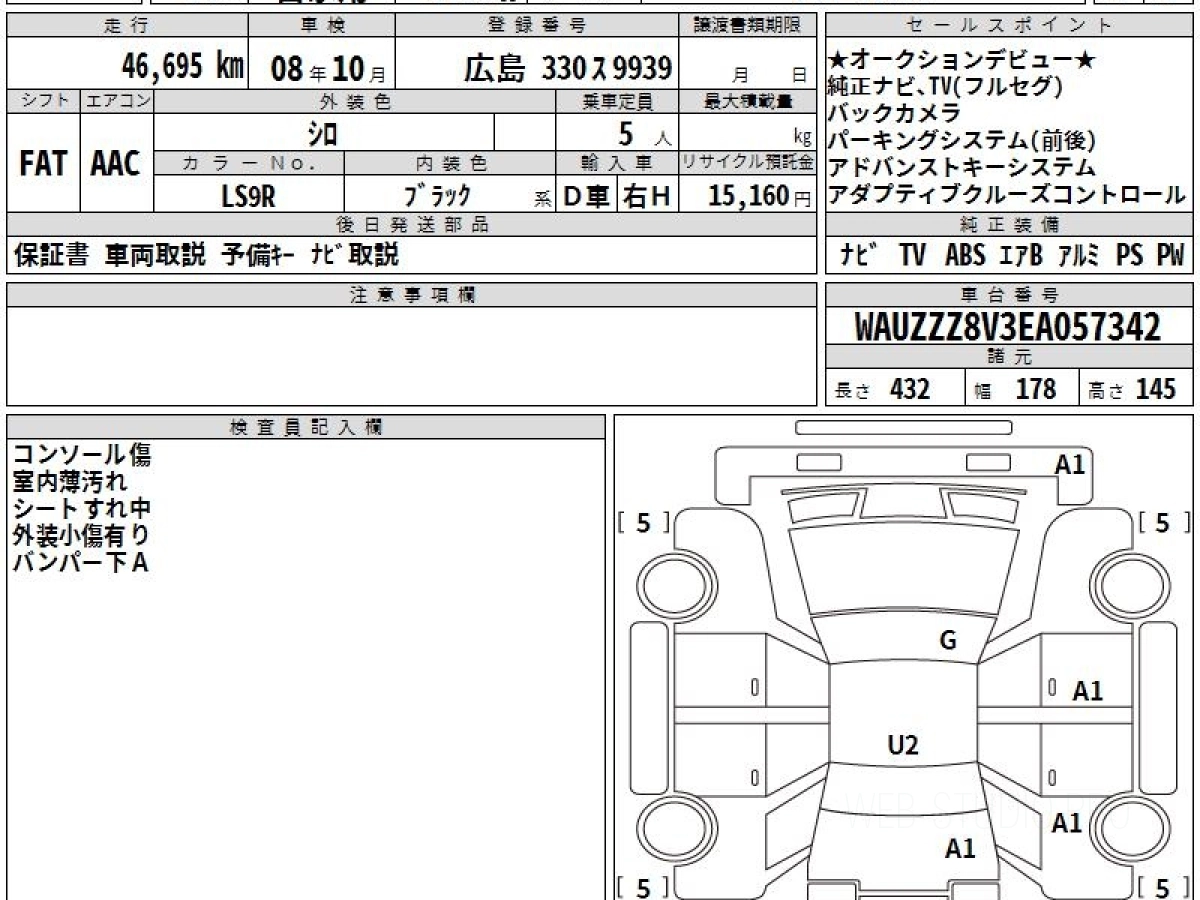Click エアB in 純正装備 row
1200x900 pixels.
(1021, 255)
